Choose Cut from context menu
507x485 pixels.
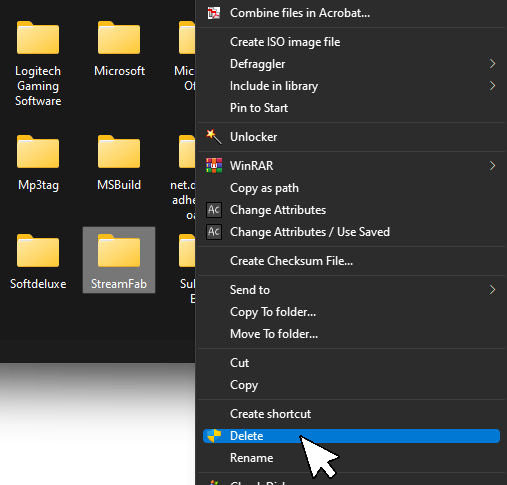(x=351, y=363)
